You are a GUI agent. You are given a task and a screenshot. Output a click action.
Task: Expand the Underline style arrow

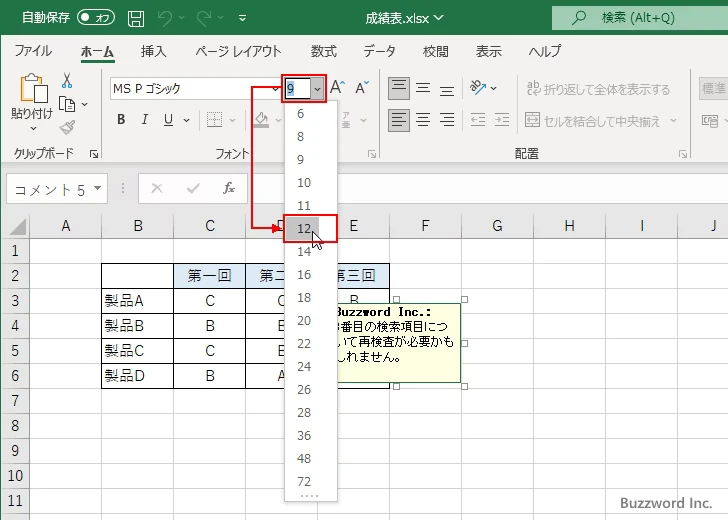186,120
